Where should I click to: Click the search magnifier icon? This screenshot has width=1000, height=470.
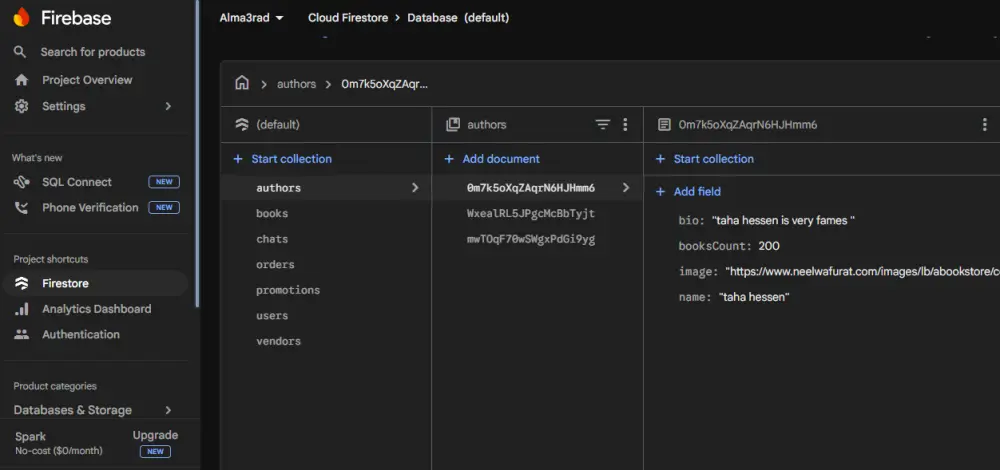(20, 52)
